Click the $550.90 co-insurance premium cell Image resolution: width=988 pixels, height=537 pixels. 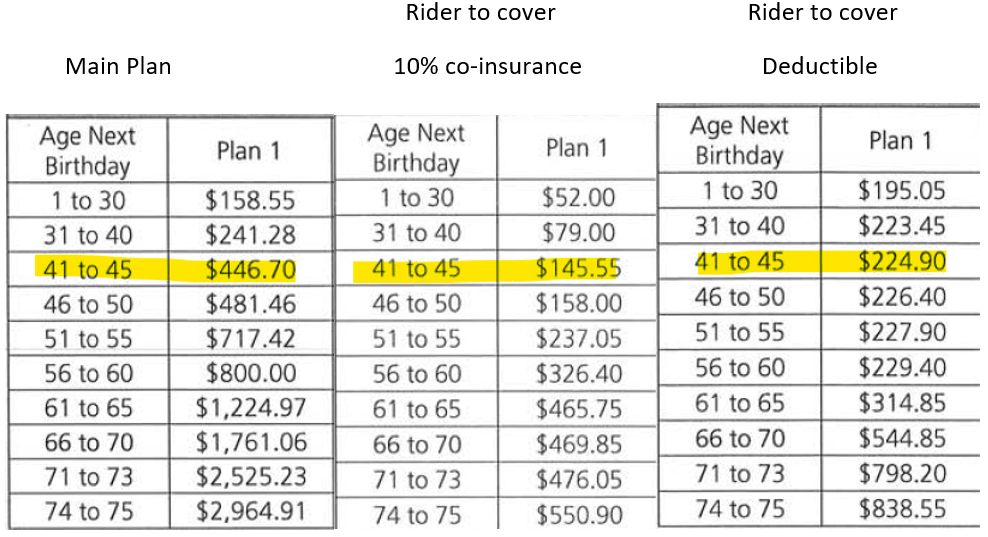578,515
